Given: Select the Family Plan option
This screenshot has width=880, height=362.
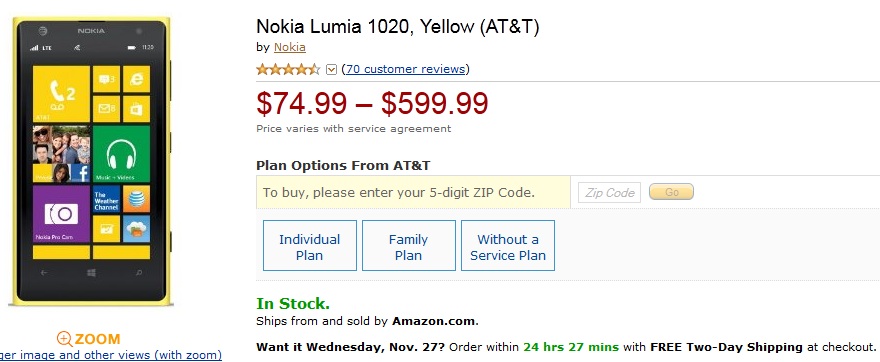Looking at the screenshot, I should pyautogui.click(x=409, y=246).
